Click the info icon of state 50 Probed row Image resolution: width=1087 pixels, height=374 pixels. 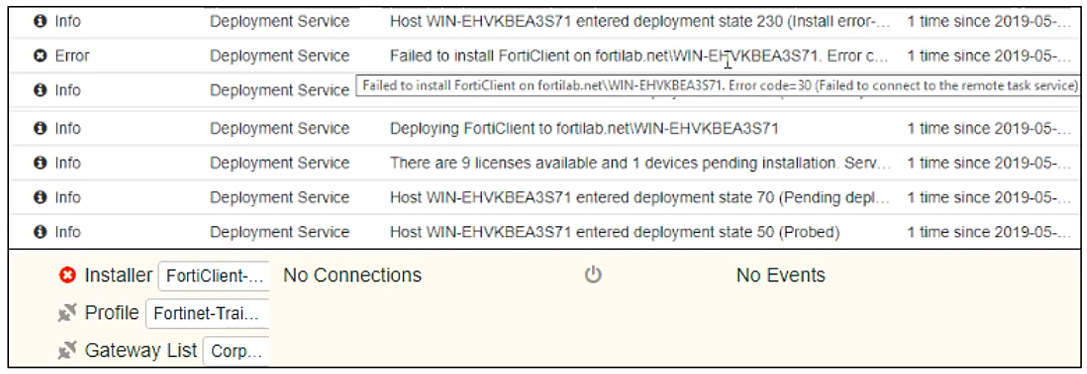40,232
